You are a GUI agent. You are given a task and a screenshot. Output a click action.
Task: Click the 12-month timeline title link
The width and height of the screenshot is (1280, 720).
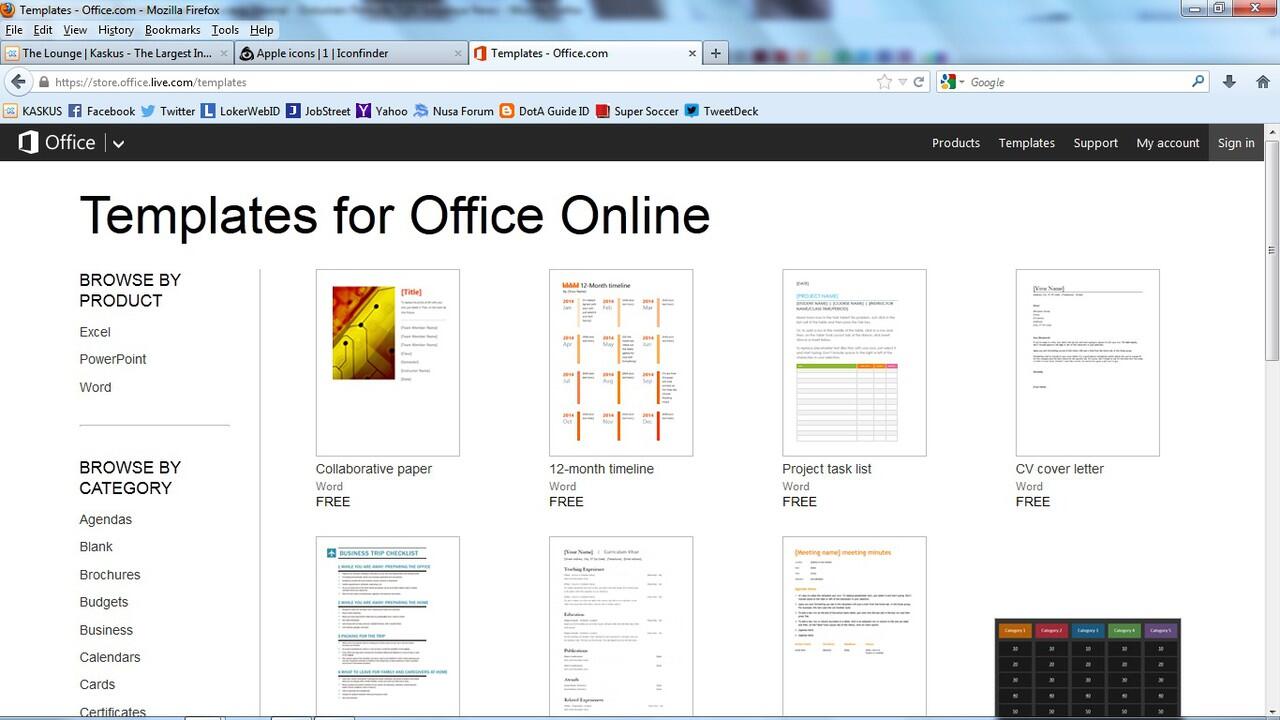[x=601, y=469]
